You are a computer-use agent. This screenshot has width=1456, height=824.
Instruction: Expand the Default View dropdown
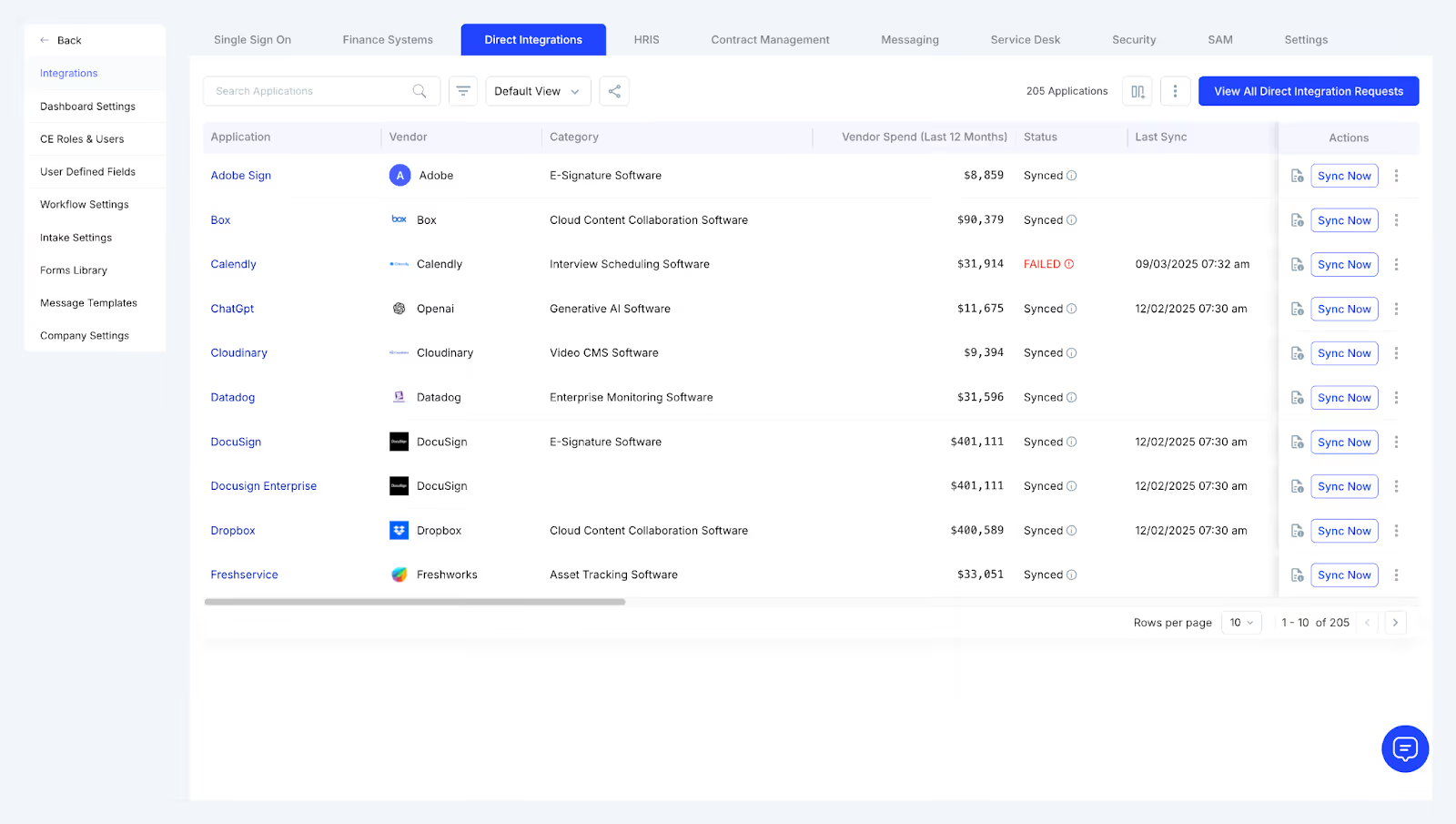[x=538, y=91]
